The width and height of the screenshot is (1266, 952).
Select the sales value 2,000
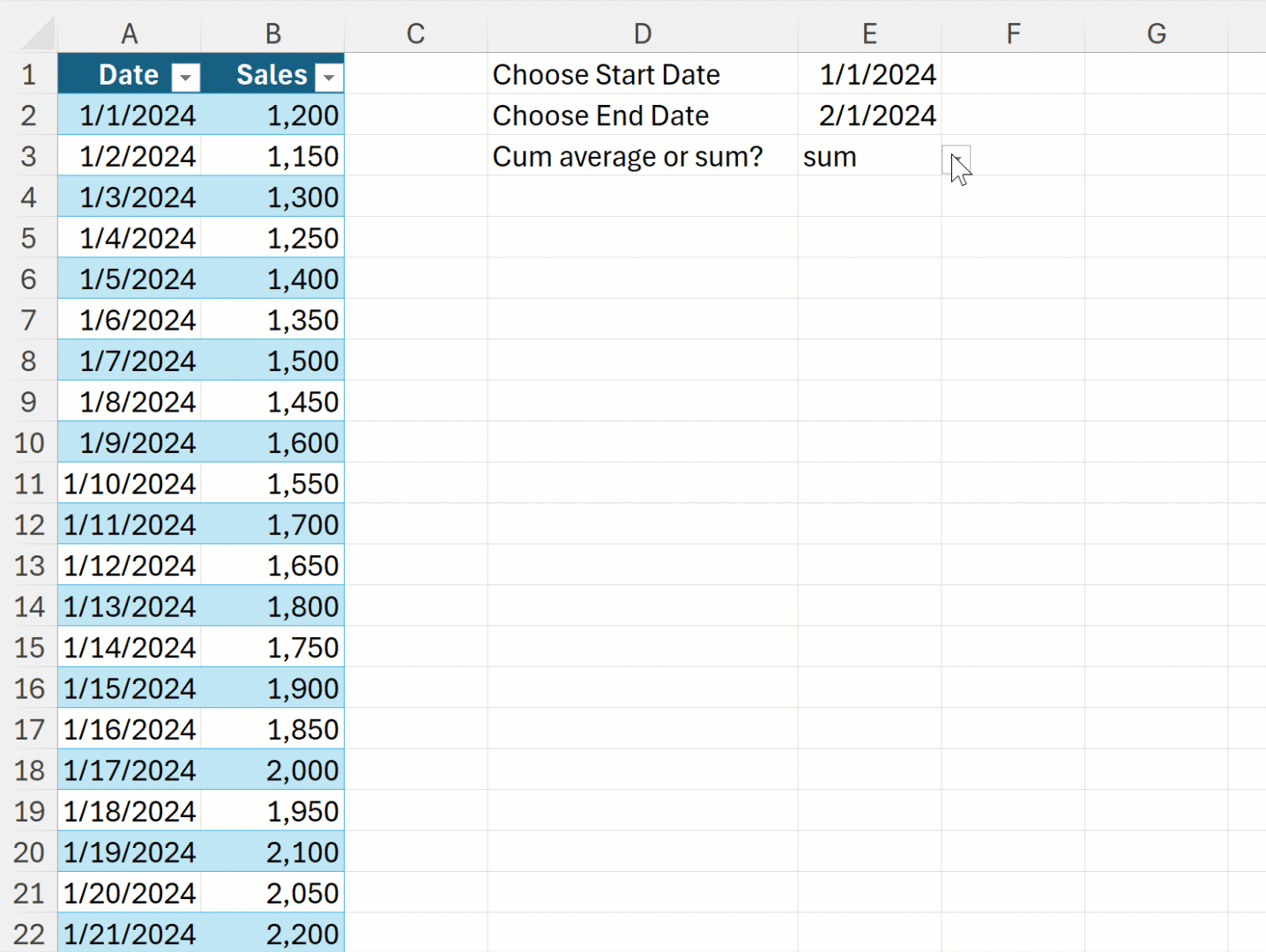(272, 770)
